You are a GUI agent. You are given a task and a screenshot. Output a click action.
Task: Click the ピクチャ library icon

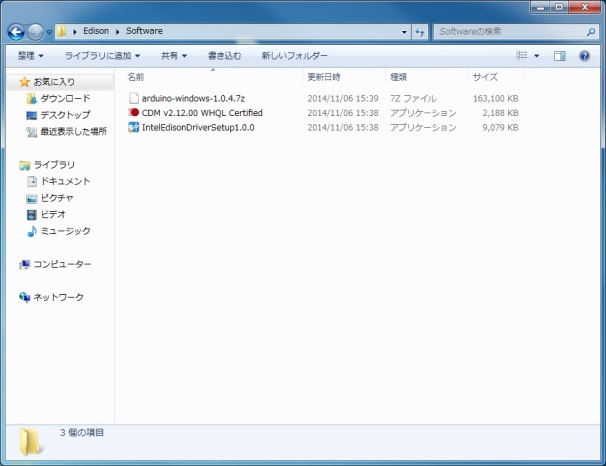[32, 199]
